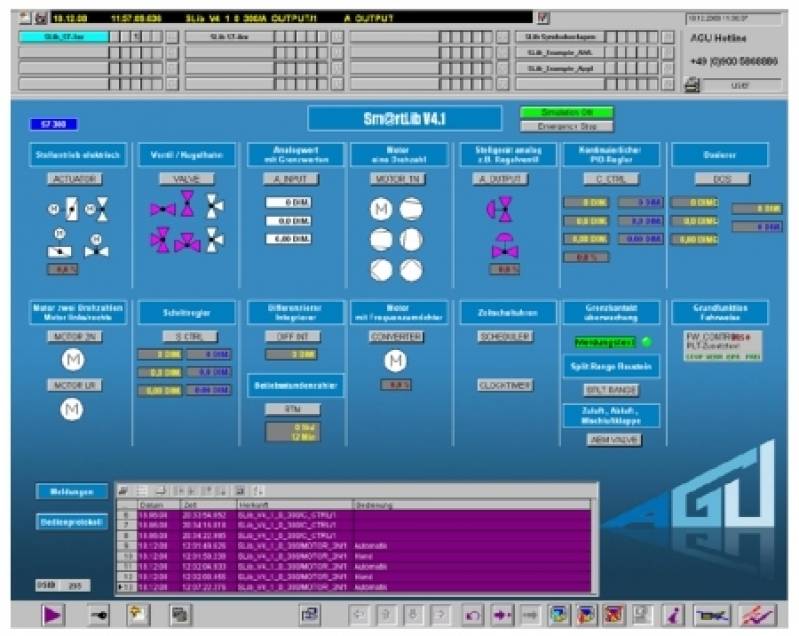Open the DOS block button
This screenshot has height=636, width=799.
tap(722, 179)
